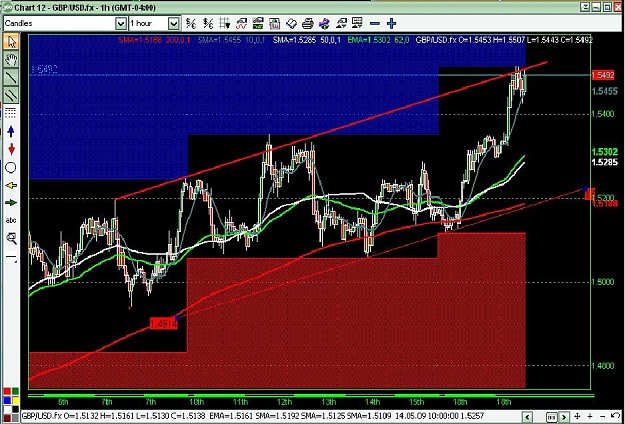Click the chart arrows icon before the last

pyautogui.click(x=341, y=24)
